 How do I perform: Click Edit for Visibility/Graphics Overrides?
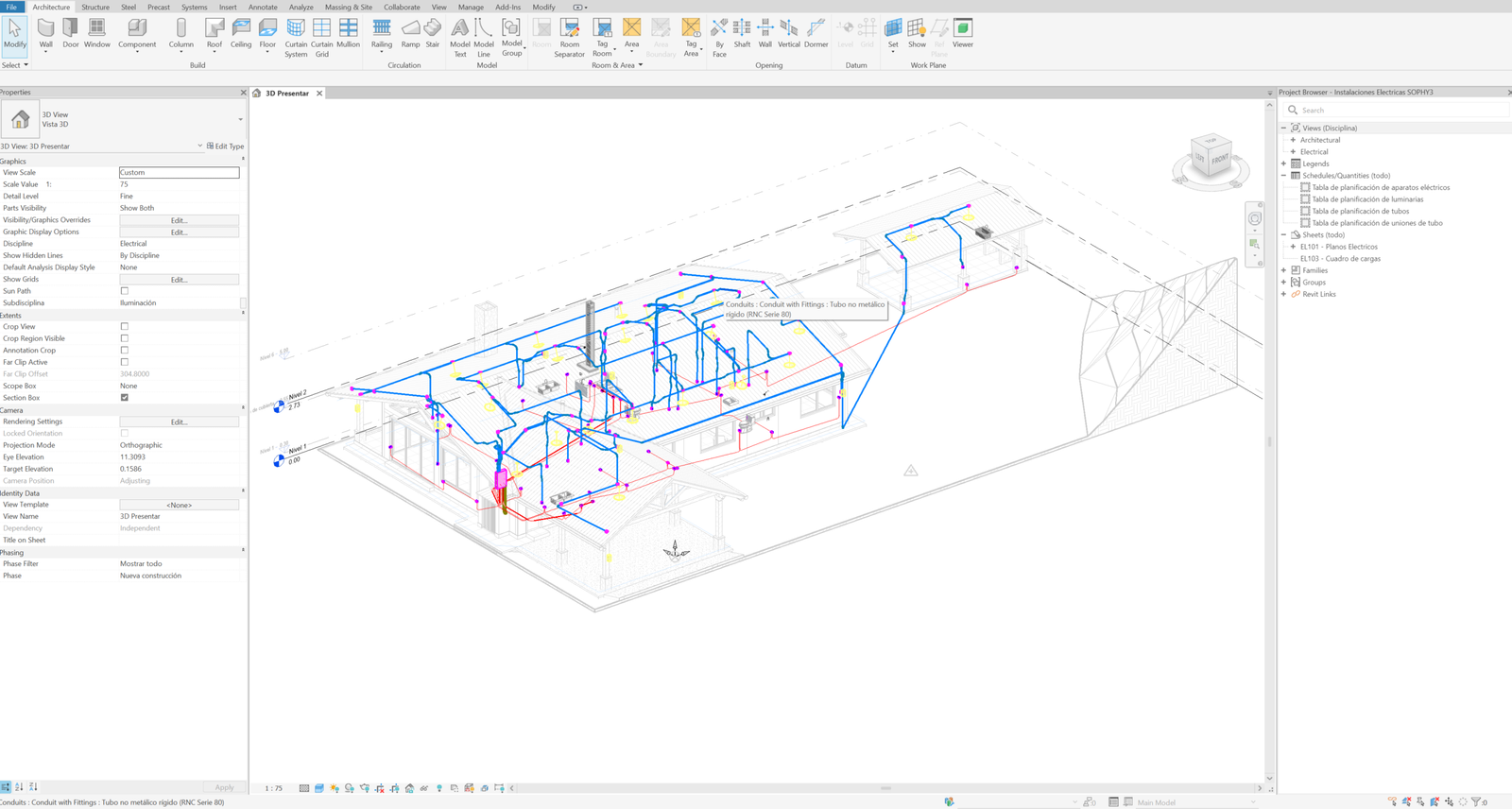pyautogui.click(x=179, y=220)
